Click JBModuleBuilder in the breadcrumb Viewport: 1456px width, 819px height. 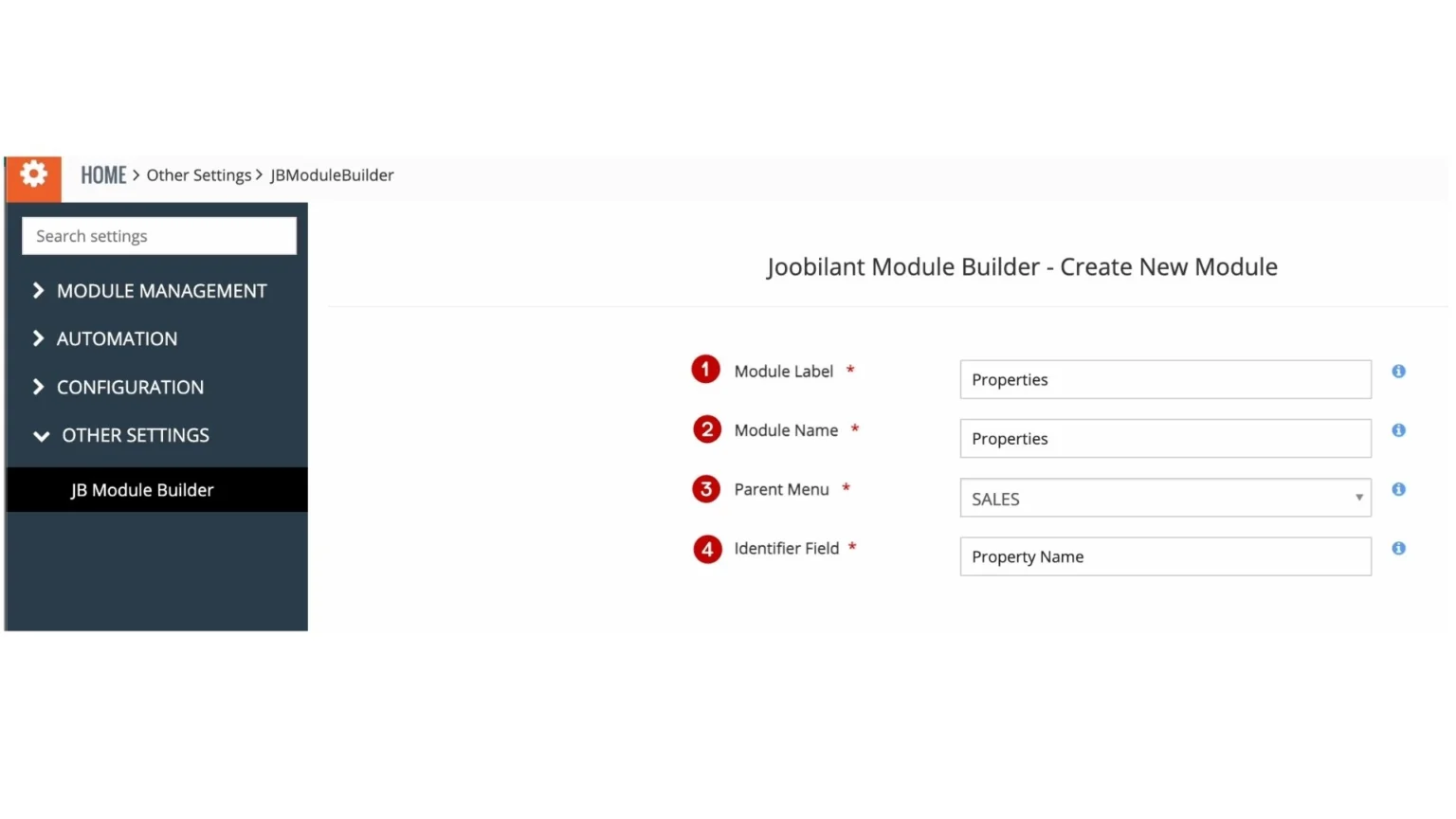[331, 174]
